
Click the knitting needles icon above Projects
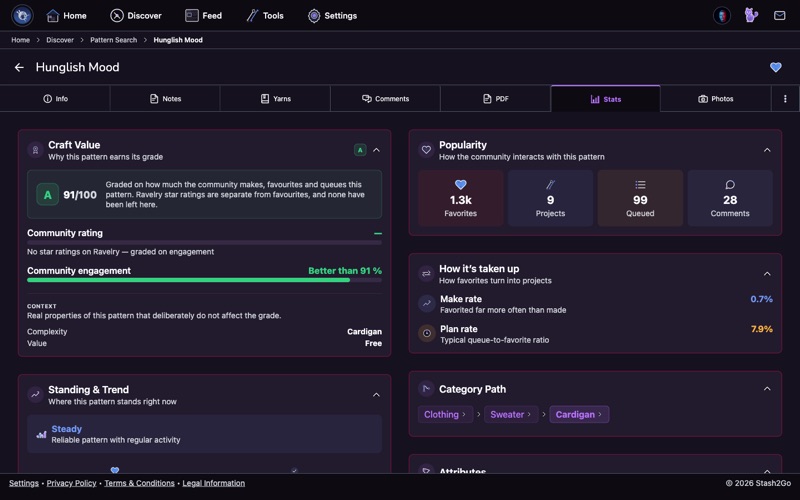[x=551, y=185]
